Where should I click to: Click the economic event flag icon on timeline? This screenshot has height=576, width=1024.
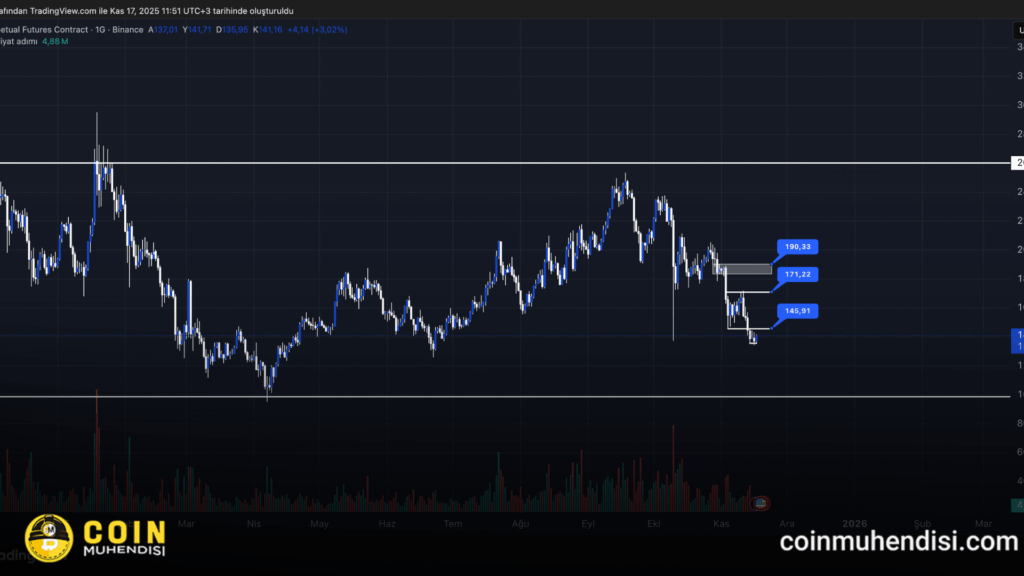pyautogui.click(x=760, y=501)
